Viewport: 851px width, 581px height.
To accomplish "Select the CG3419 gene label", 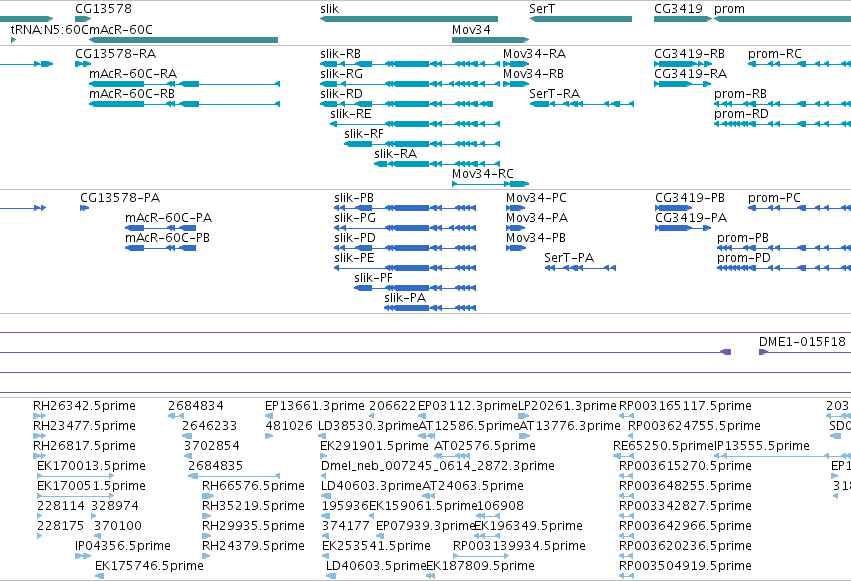I will (x=678, y=9).
